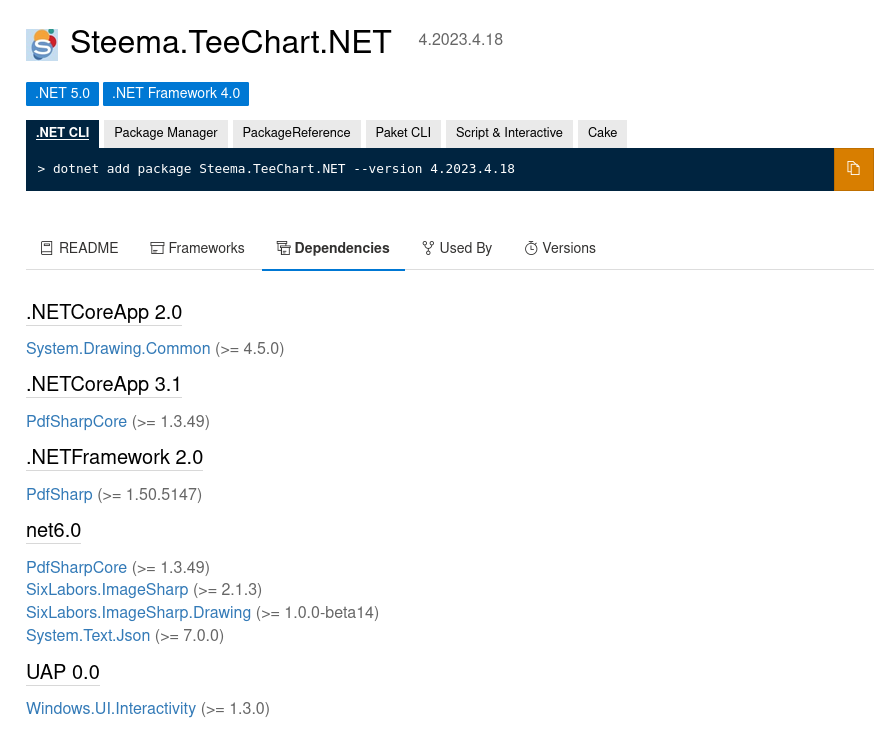Open the Windows.UI.Interactivity package link
Screen dimensions: 884x742
111,709
